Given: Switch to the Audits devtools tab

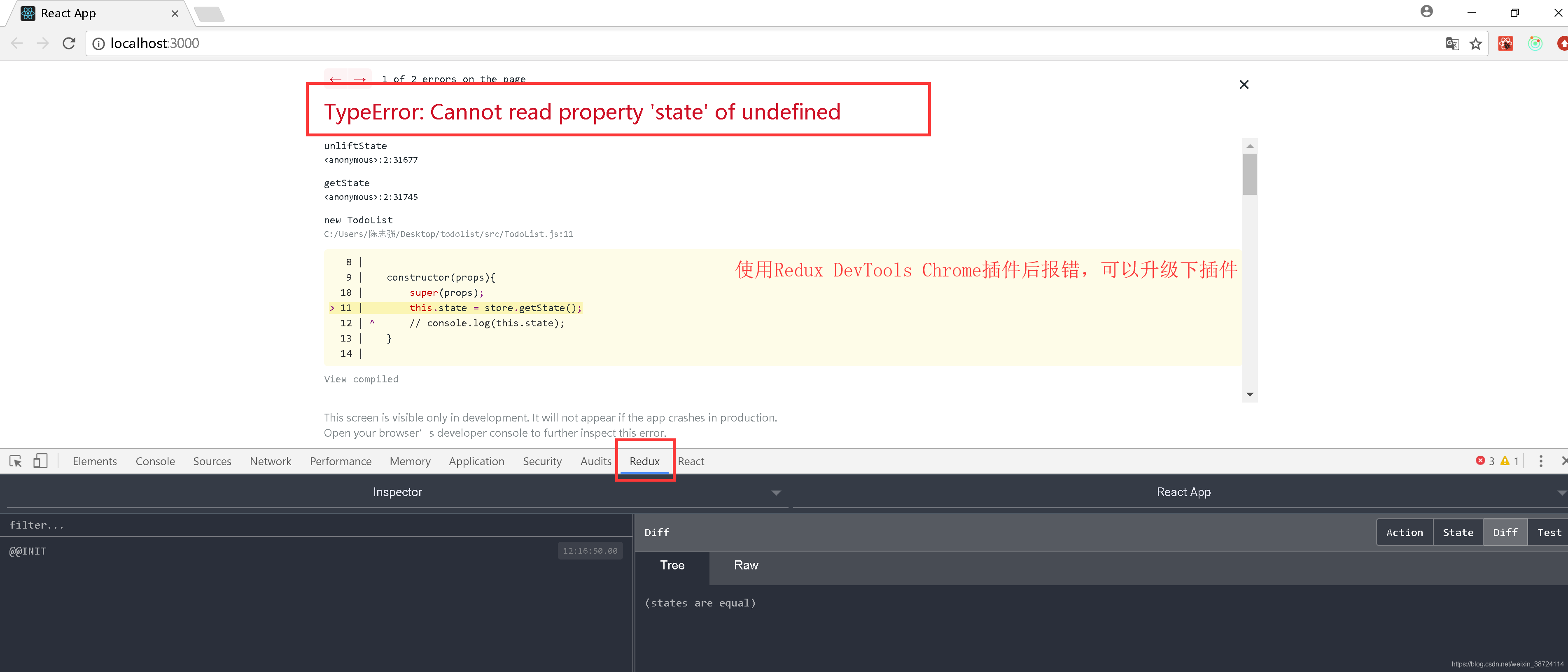Looking at the screenshot, I should [596, 461].
